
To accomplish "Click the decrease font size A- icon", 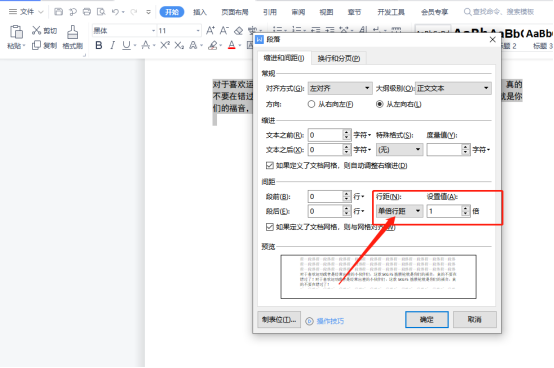I will [x=224, y=30].
